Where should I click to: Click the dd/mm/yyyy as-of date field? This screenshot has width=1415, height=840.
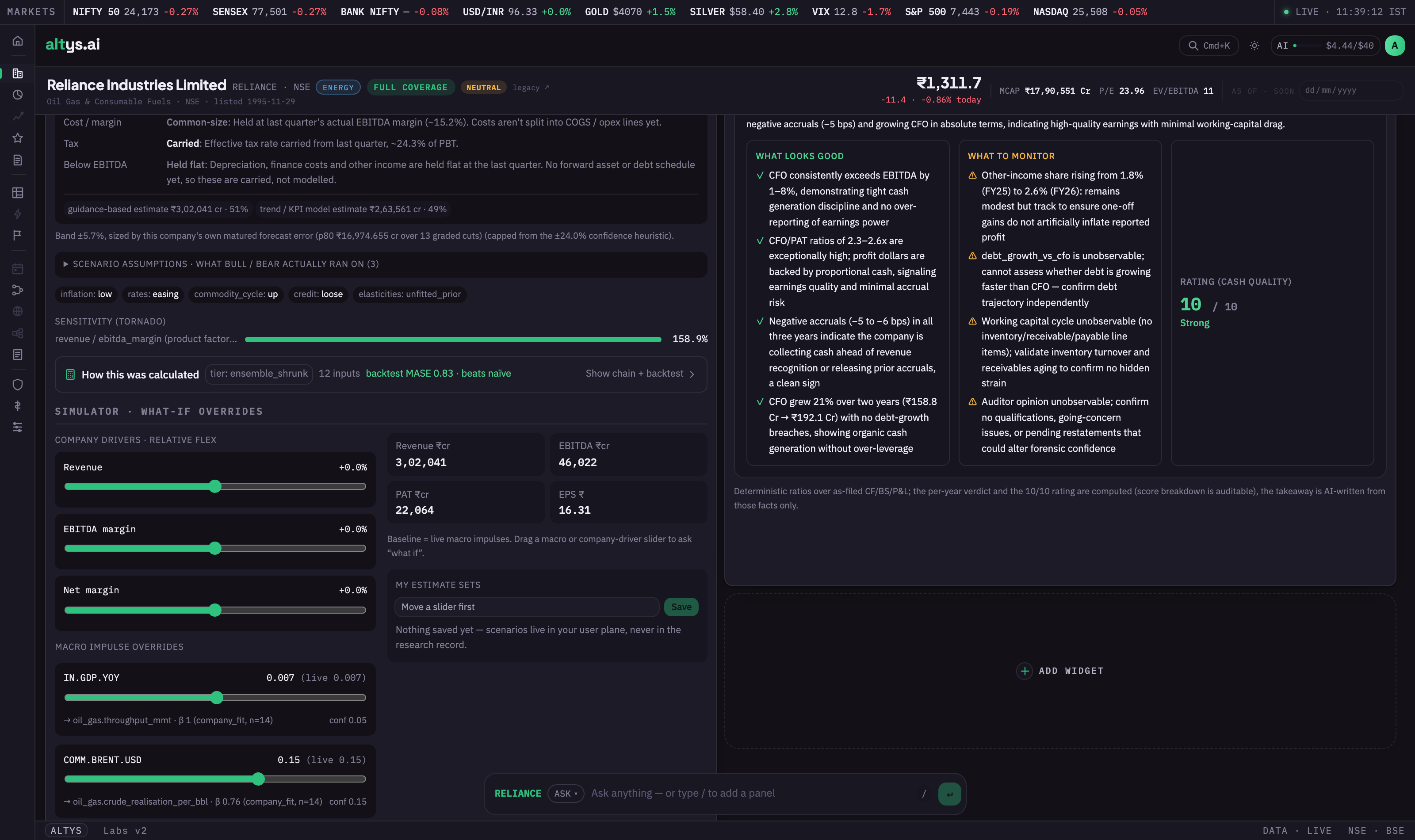pos(1350,91)
